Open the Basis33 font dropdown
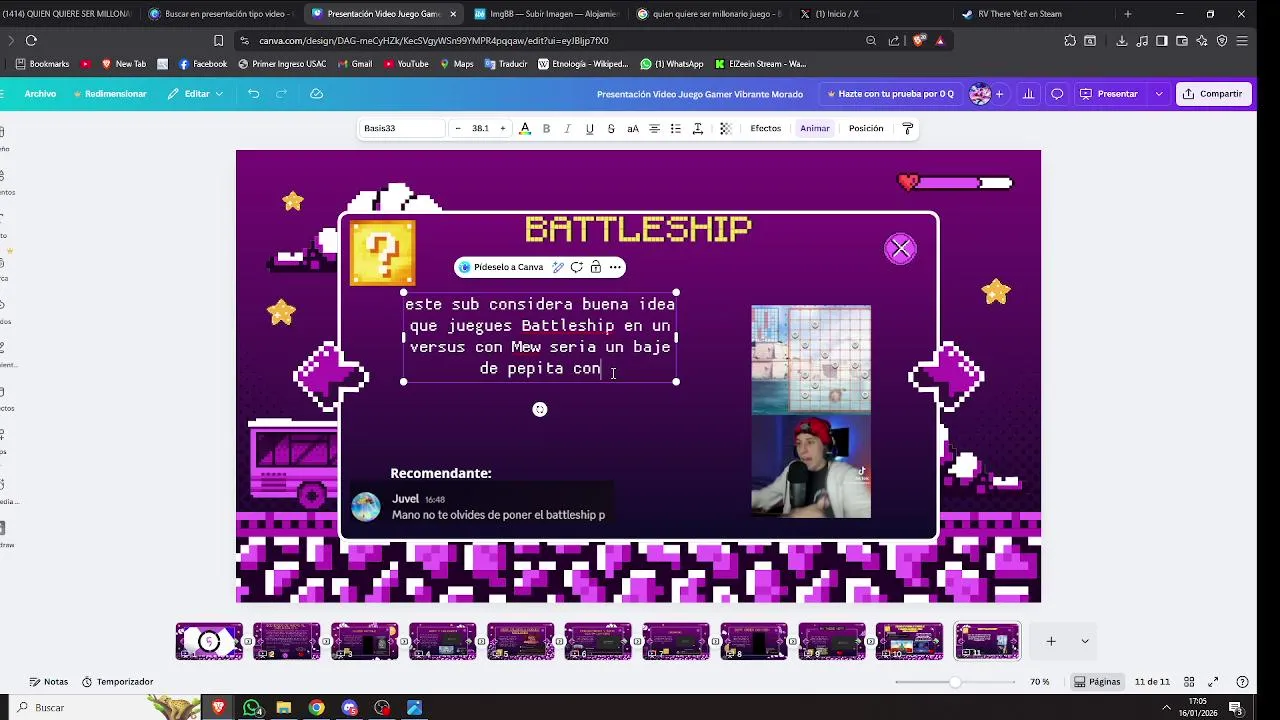 pyautogui.click(x=402, y=128)
